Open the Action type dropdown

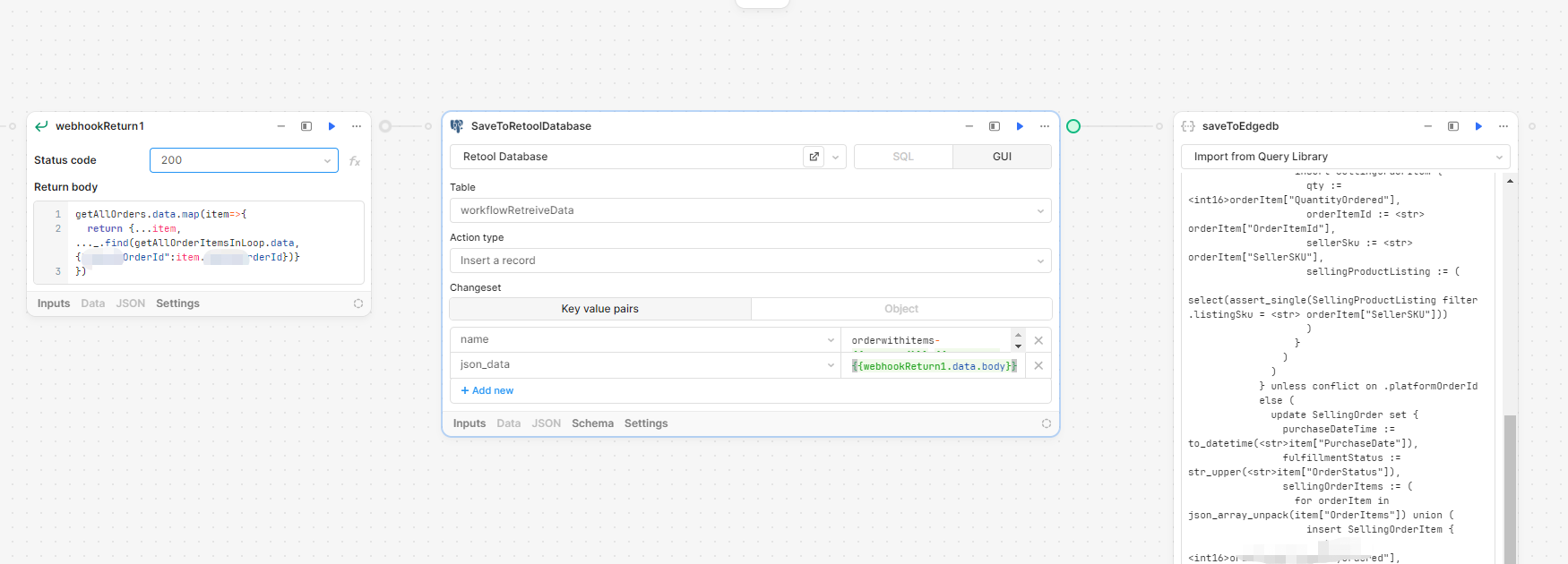pyautogui.click(x=751, y=261)
